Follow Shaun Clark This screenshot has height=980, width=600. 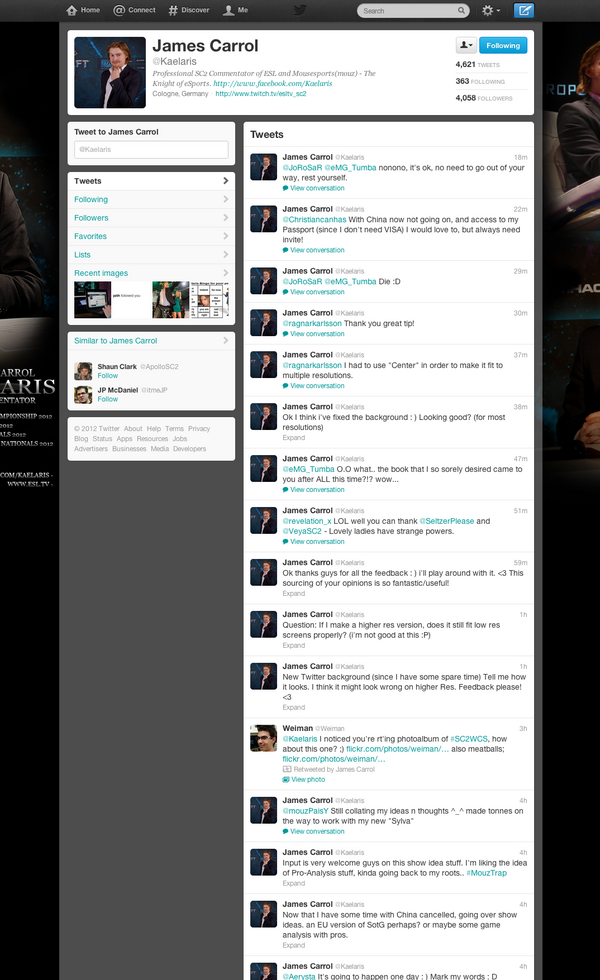tap(108, 376)
